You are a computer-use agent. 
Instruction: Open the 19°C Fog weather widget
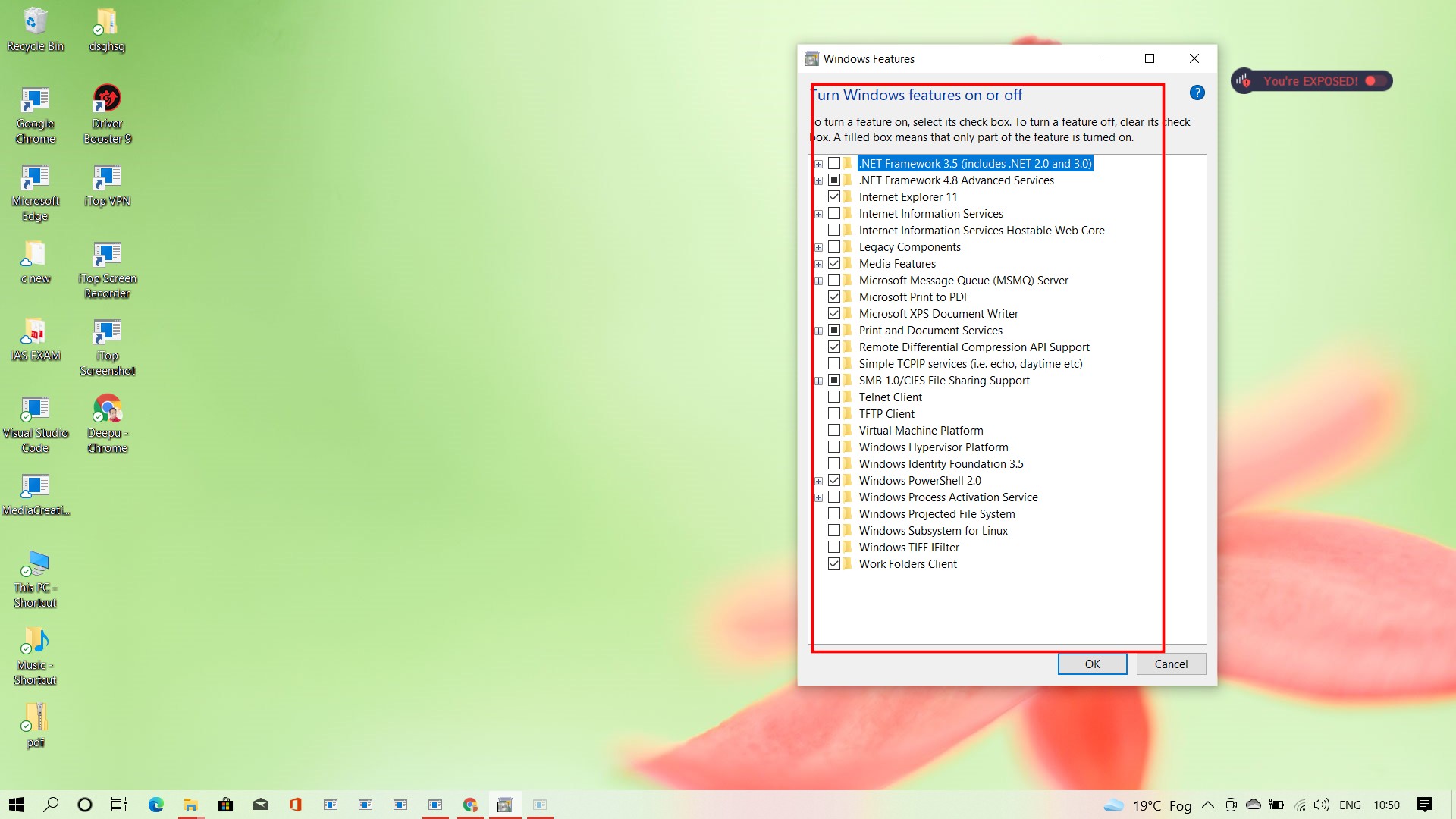tap(1147, 805)
